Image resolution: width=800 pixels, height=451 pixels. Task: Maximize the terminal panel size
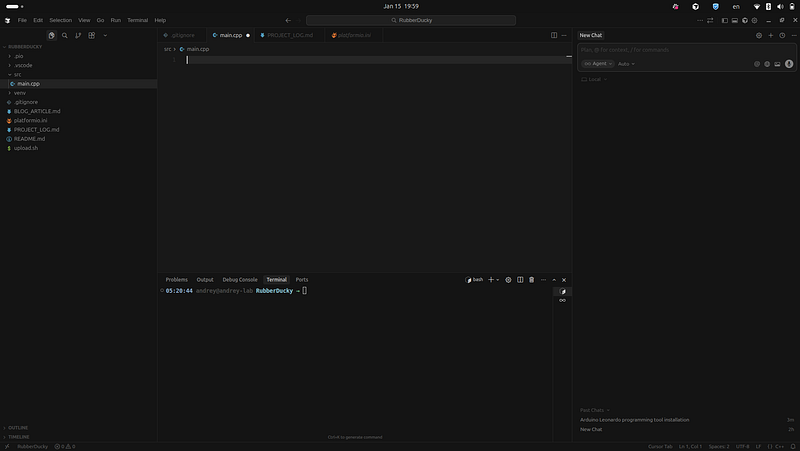554,280
